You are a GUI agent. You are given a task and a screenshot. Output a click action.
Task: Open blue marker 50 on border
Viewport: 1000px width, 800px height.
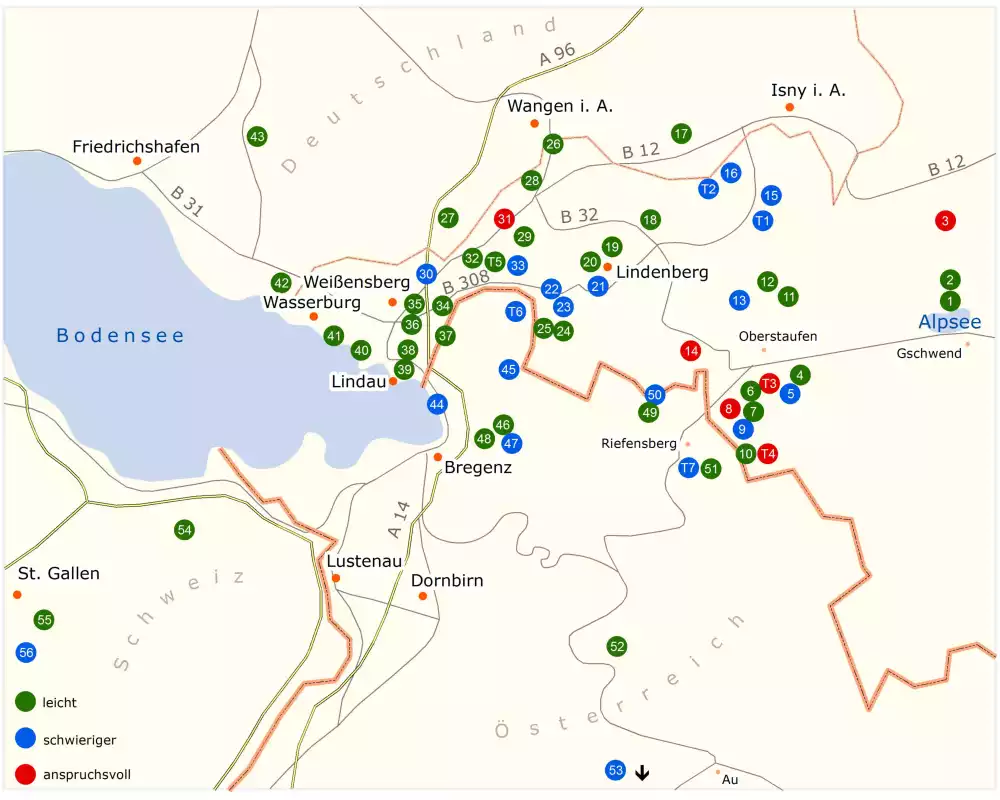tap(655, 395)
